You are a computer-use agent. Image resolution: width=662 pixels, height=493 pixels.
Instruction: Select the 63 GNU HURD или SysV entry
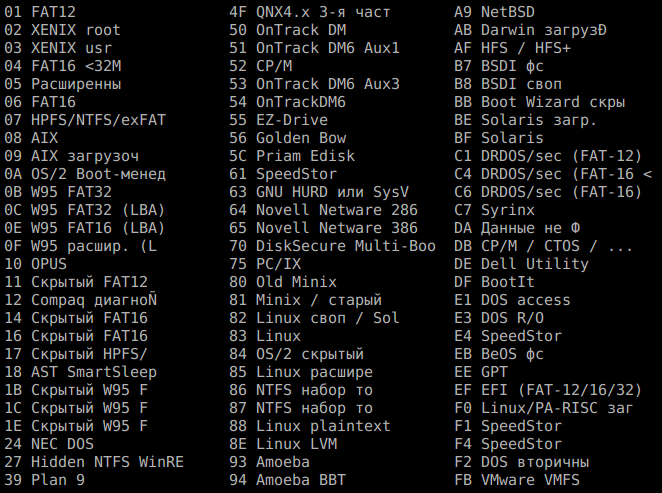tap(319, 192)
